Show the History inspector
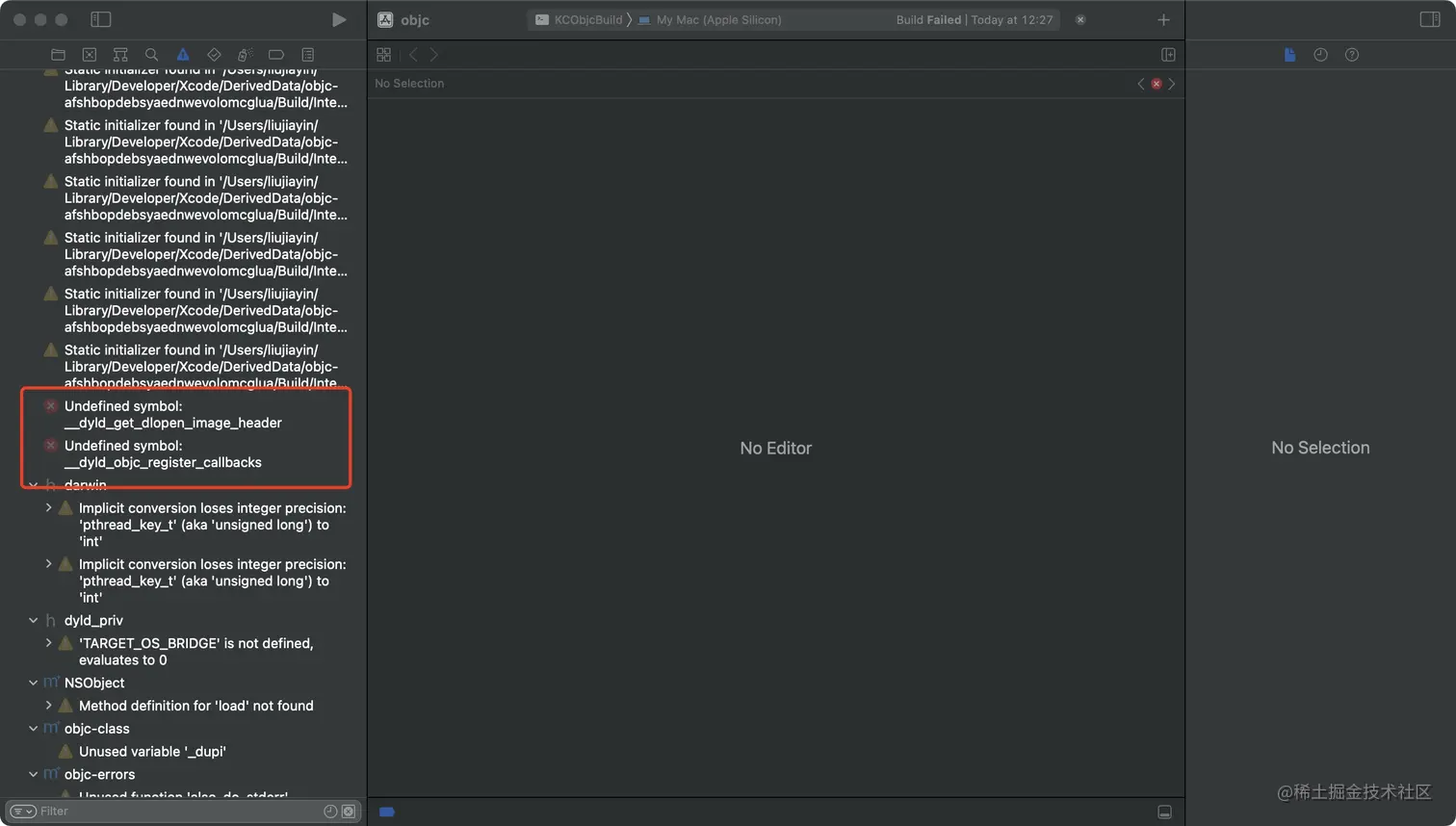This screenshot has height=826, width=1456. (x=1320, y=55)
